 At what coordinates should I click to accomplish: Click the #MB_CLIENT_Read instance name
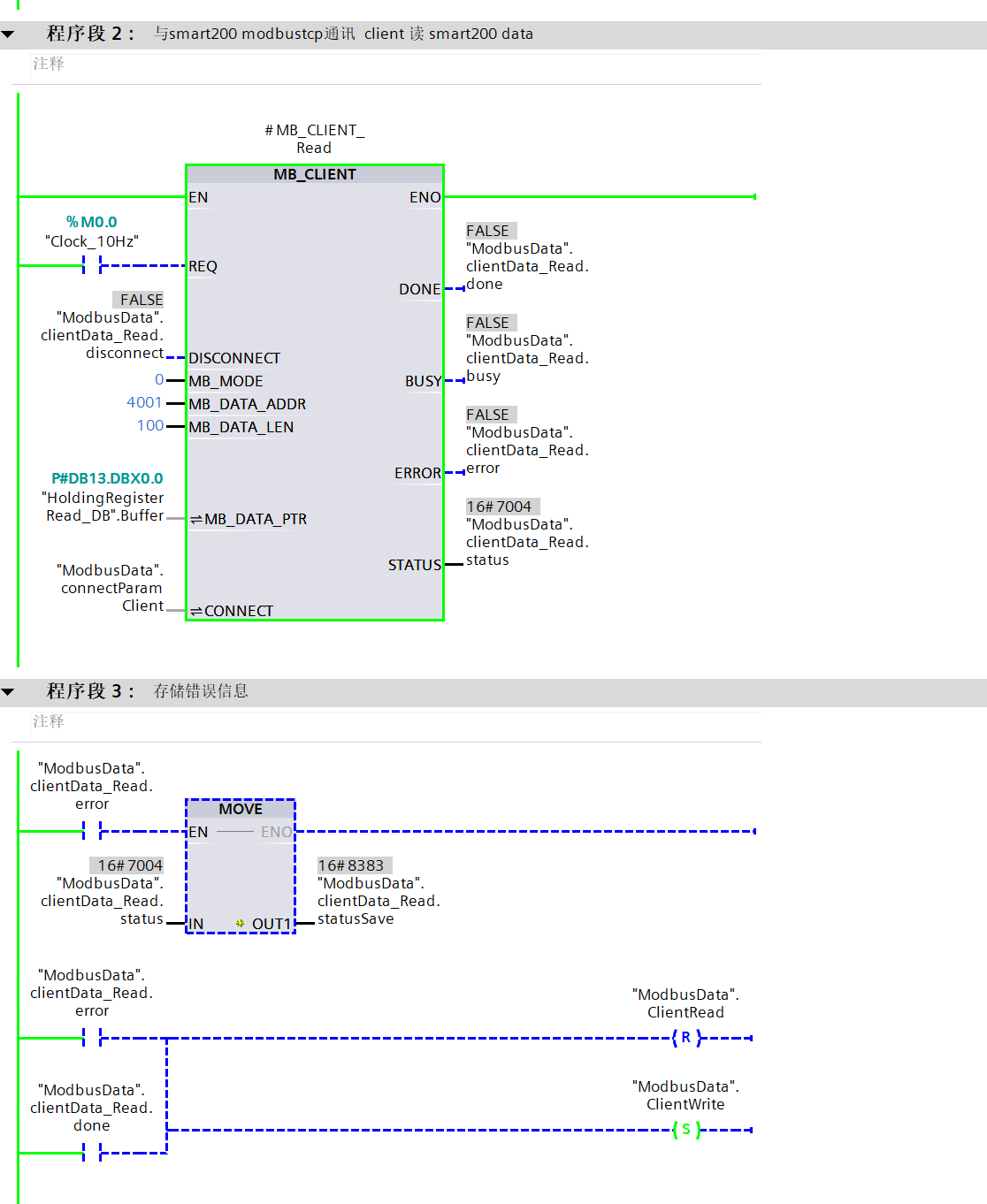[x=314, y=139]
